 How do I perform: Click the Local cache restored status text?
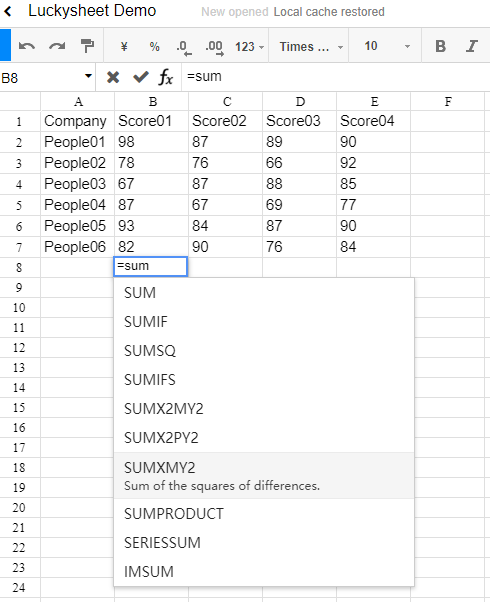(329, 12)
